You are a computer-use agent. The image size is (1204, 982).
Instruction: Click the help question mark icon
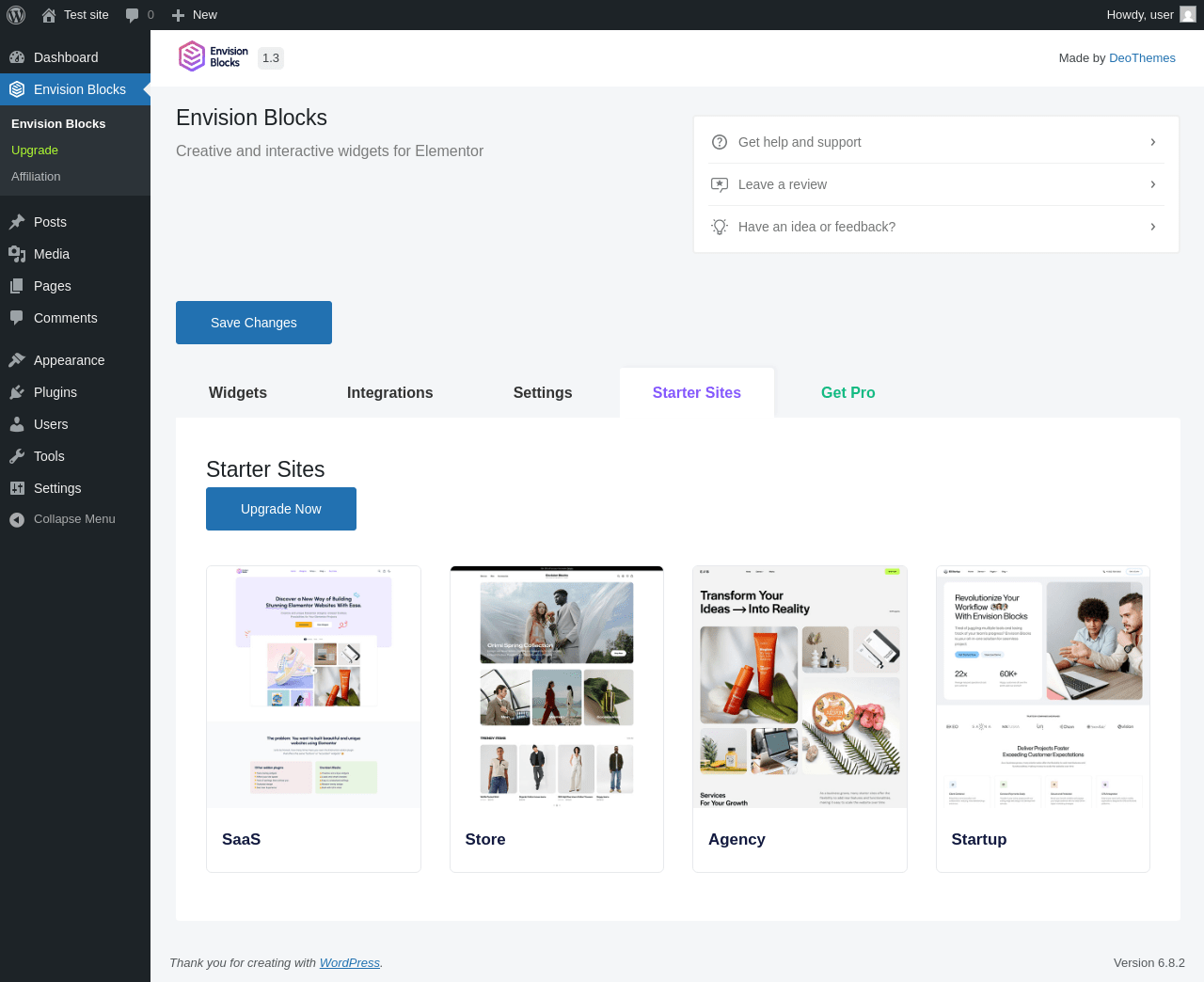[x=720, y=142]
